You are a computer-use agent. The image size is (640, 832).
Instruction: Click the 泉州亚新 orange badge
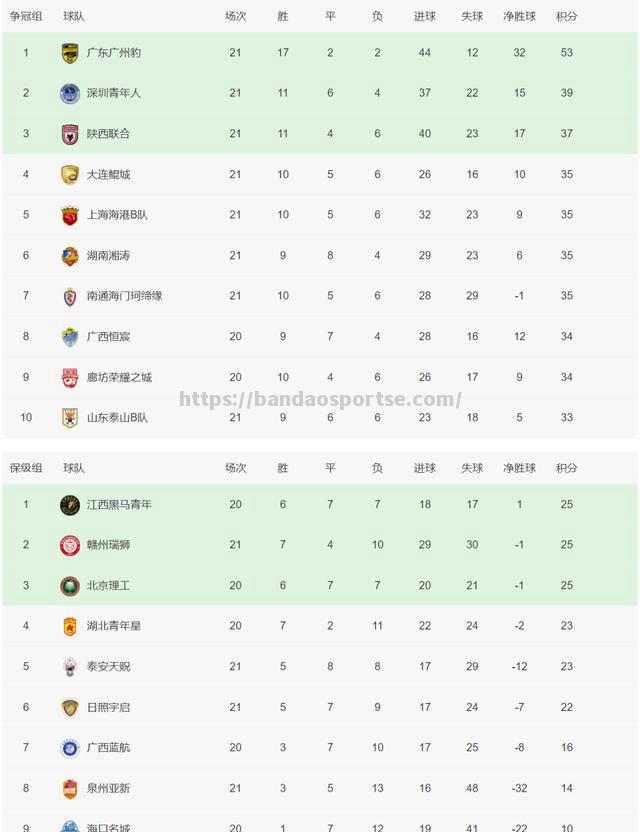tap(70, 789)
